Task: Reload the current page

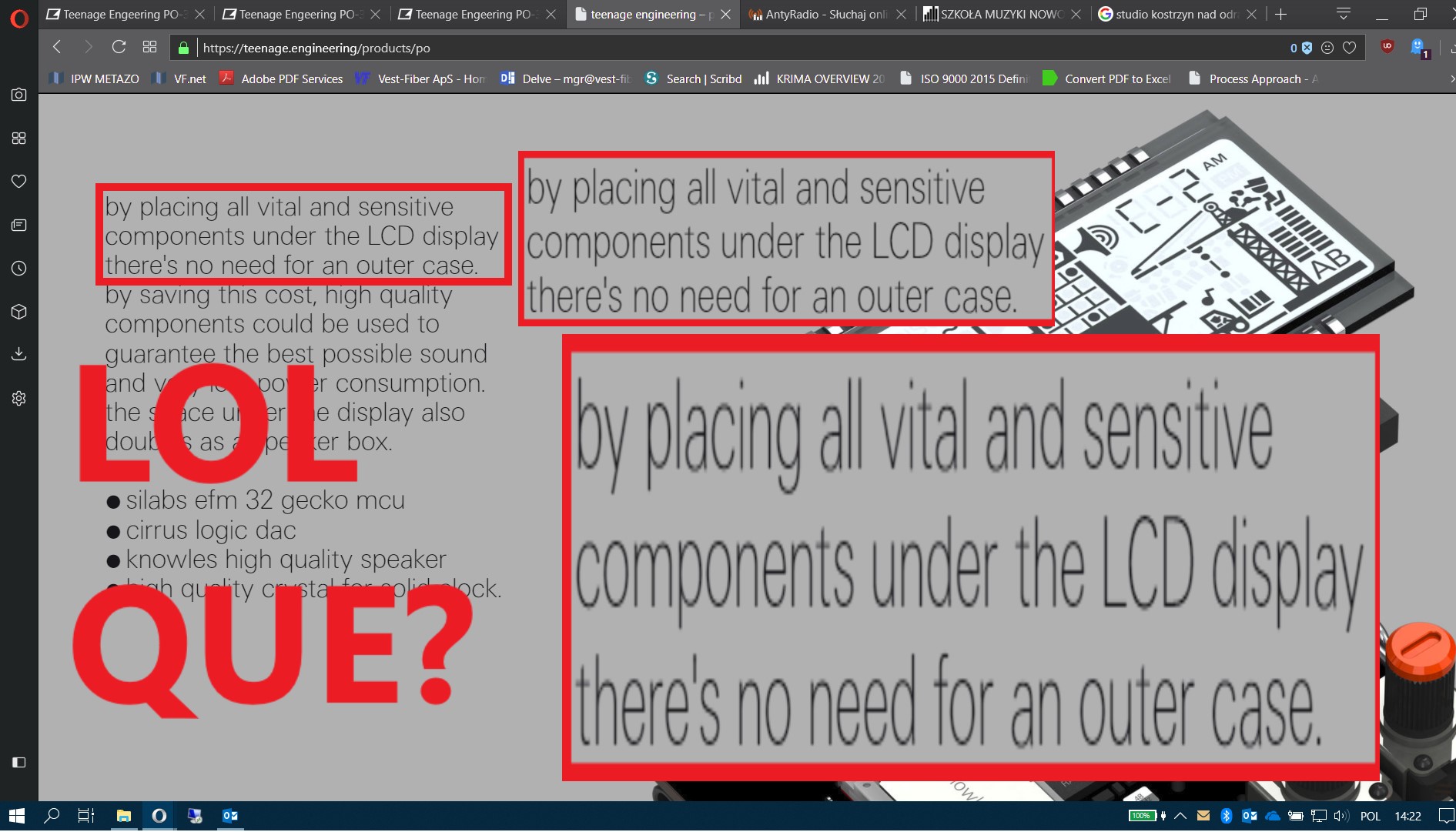Action: [119, 48]
